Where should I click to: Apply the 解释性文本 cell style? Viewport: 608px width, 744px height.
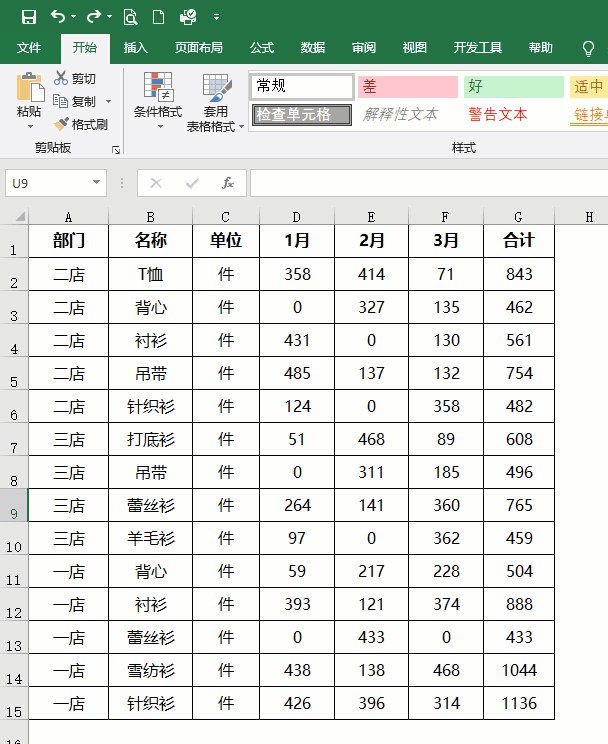click(x=400, y=115)
